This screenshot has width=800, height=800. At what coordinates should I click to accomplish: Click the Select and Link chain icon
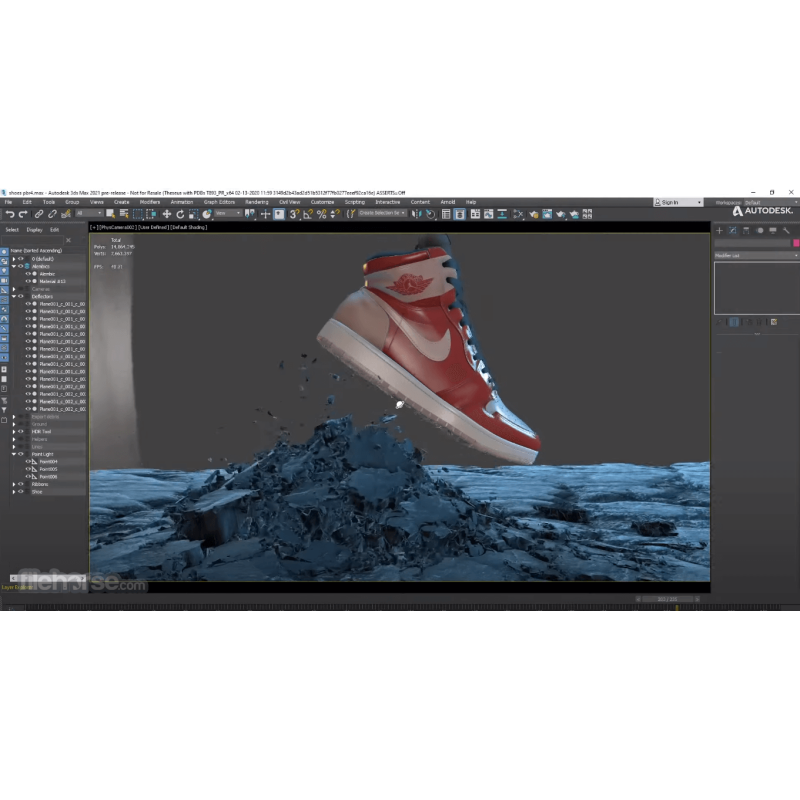pos(39,214)
